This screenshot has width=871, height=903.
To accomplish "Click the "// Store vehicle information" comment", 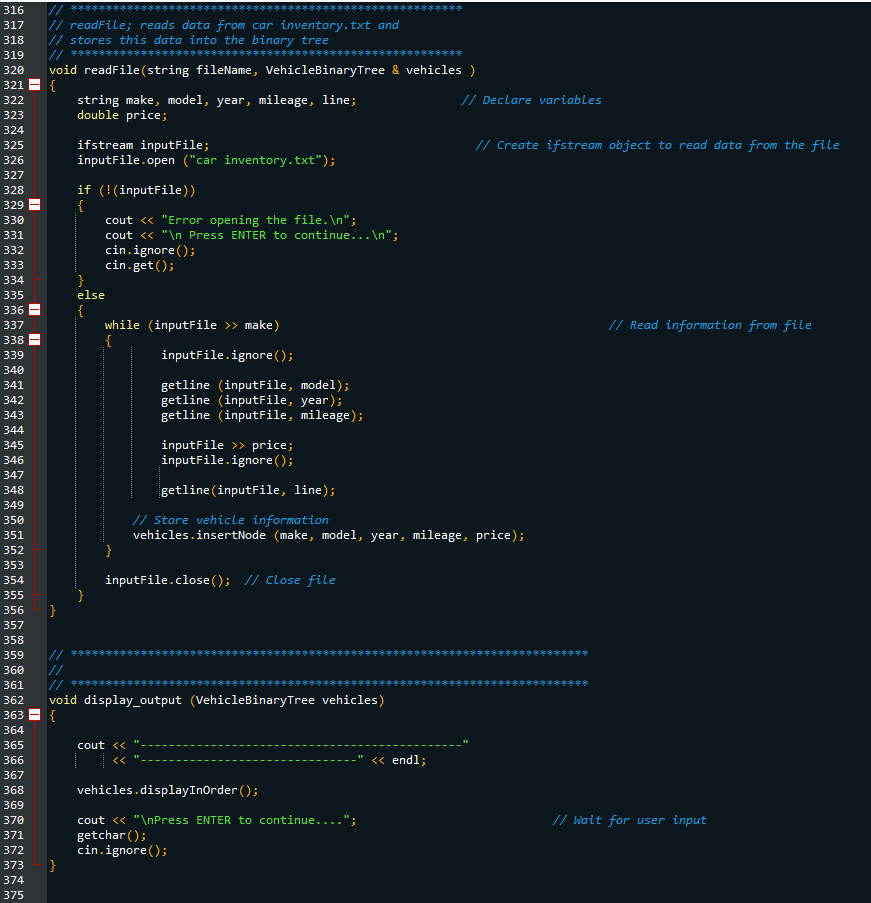I will [230, 520].
